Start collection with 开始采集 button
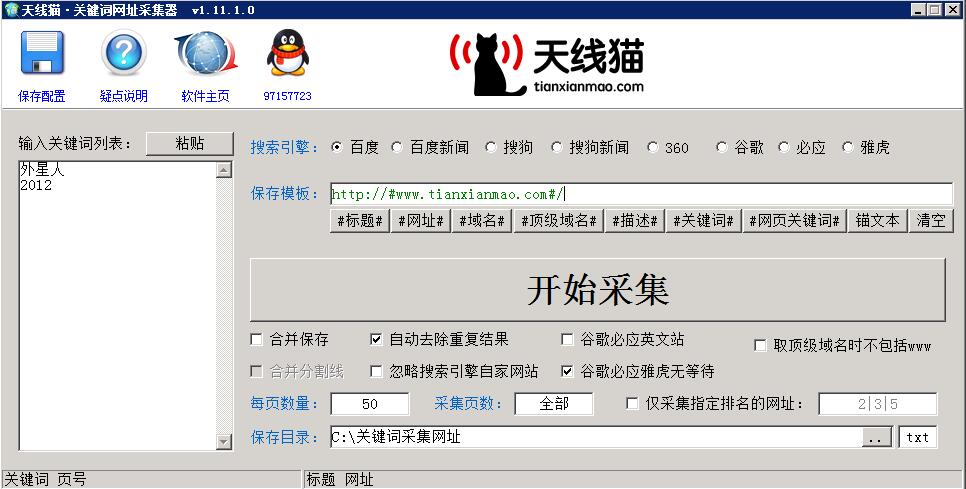The image size is (966, 489). (598, 290)
